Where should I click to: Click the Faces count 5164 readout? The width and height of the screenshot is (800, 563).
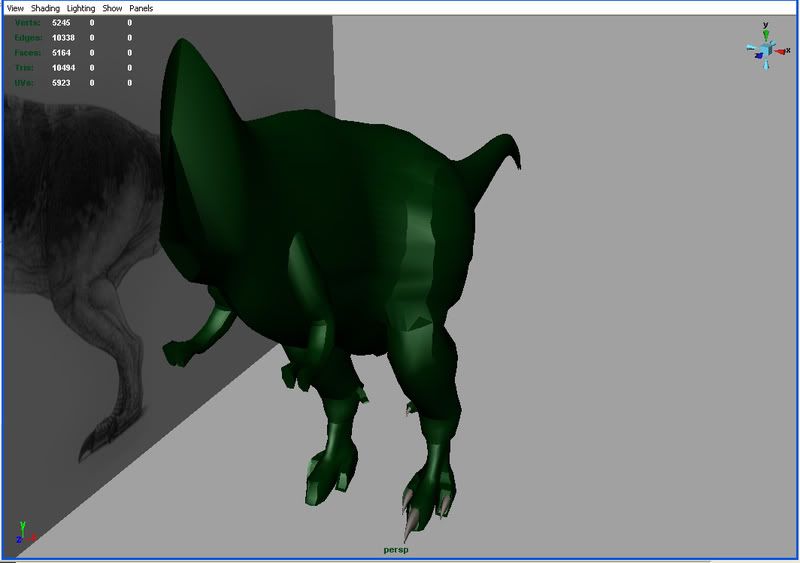62,53
